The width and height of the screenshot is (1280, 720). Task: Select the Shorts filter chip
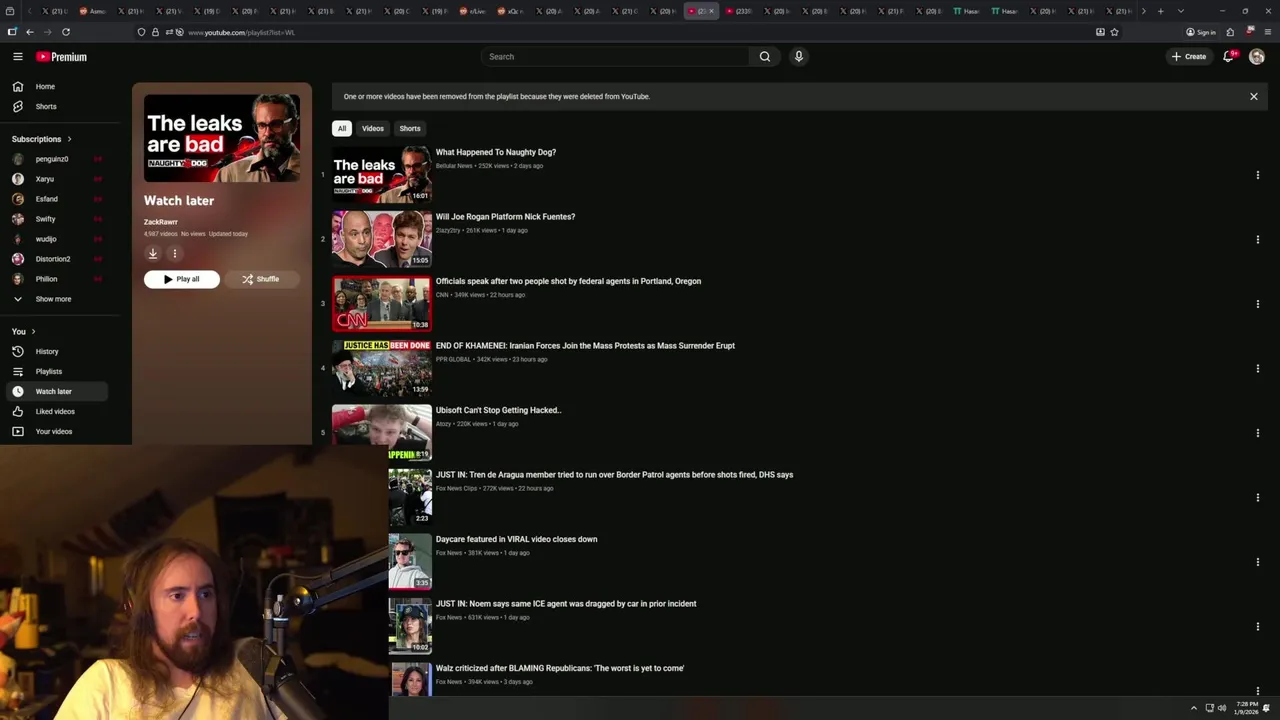click(410, 129)
